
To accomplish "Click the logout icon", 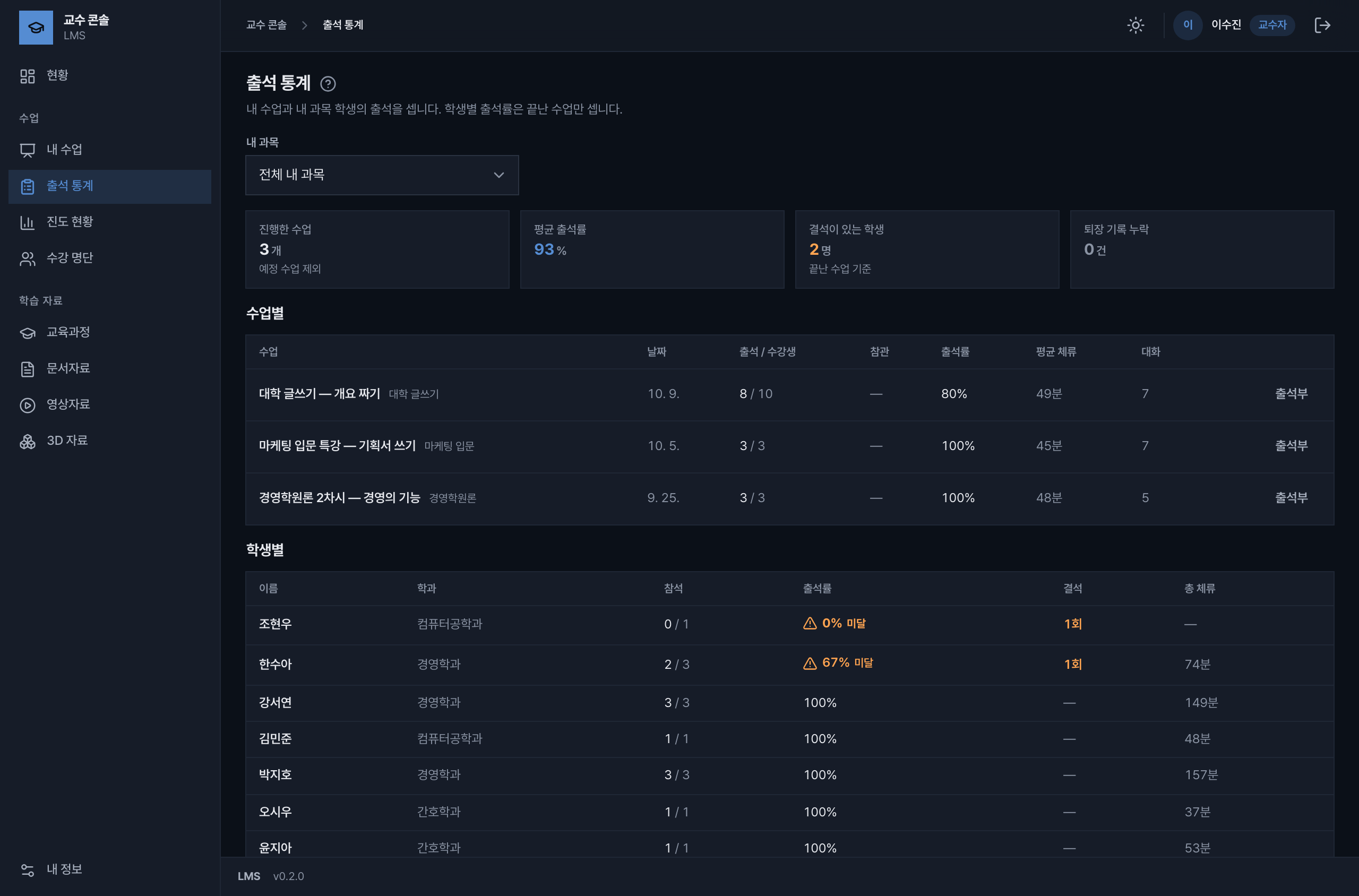I will pyautogui.click(x=1322, y=25).
